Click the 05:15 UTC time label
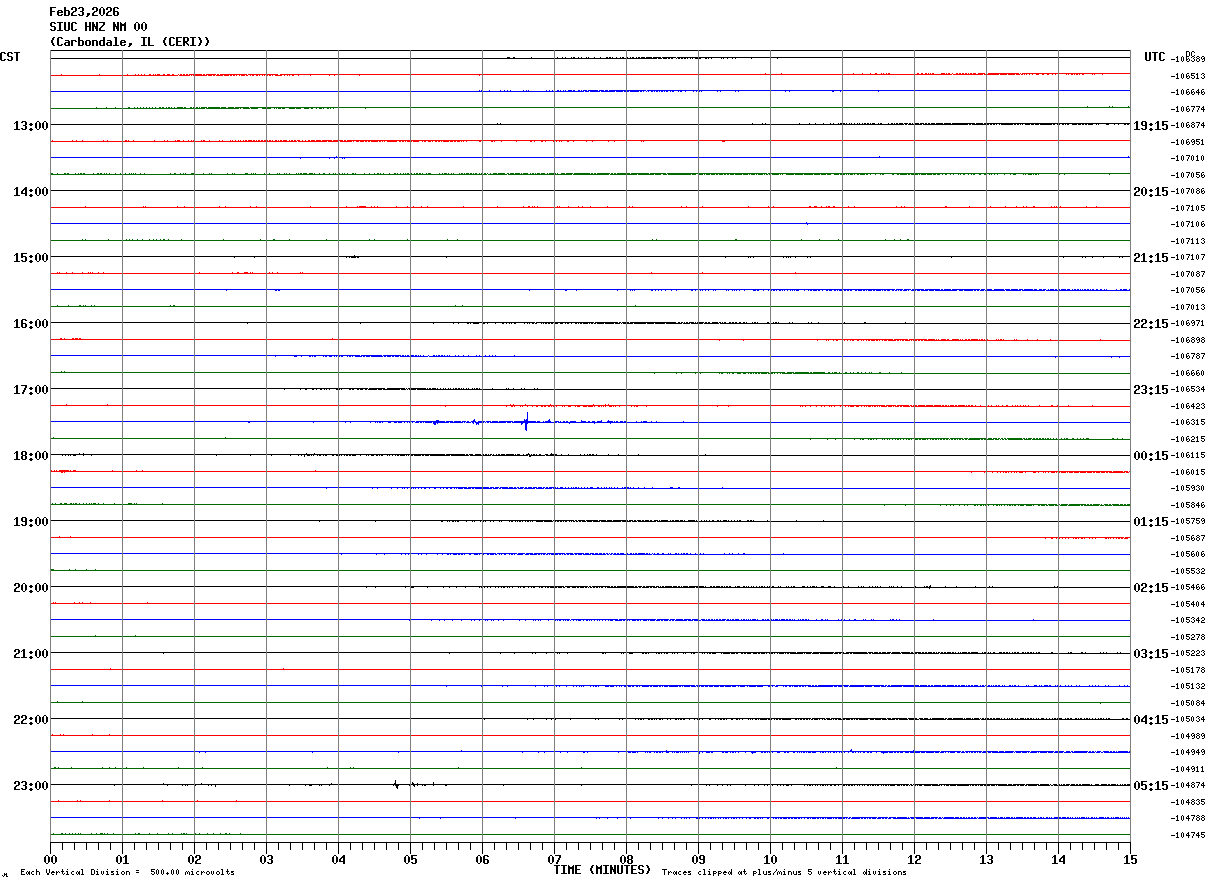1210x886 pixels. [1151, 785]
